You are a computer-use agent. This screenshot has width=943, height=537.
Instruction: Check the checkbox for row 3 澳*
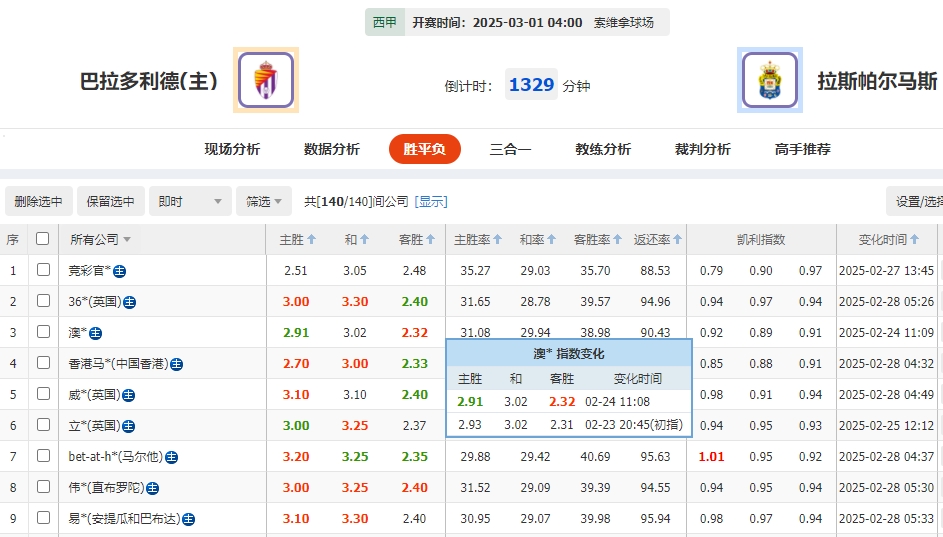tap(43, 332)
